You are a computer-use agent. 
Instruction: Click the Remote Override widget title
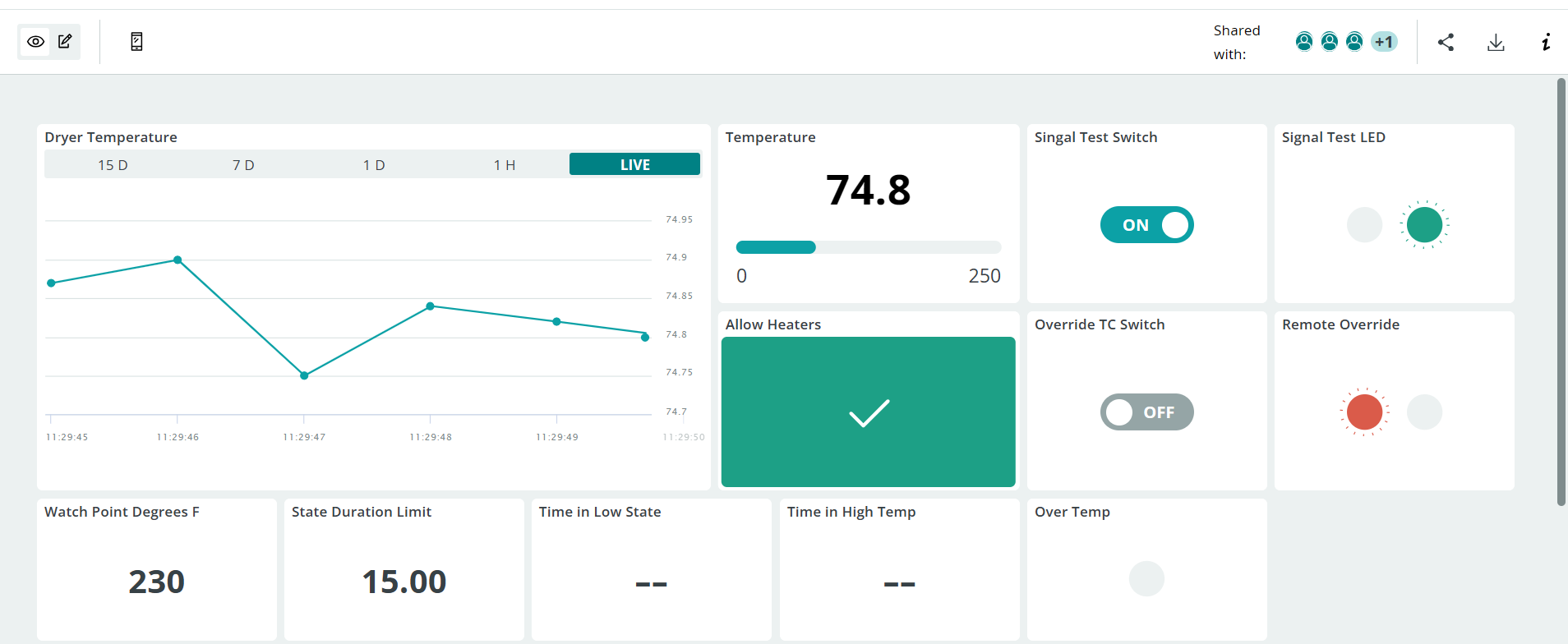(1340, 324)
